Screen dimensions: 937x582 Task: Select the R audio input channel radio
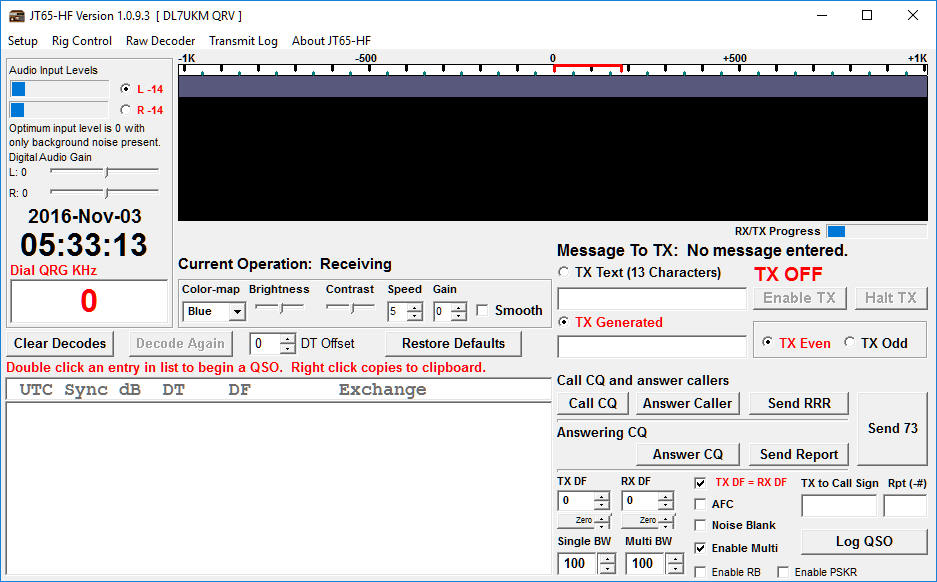125,109
